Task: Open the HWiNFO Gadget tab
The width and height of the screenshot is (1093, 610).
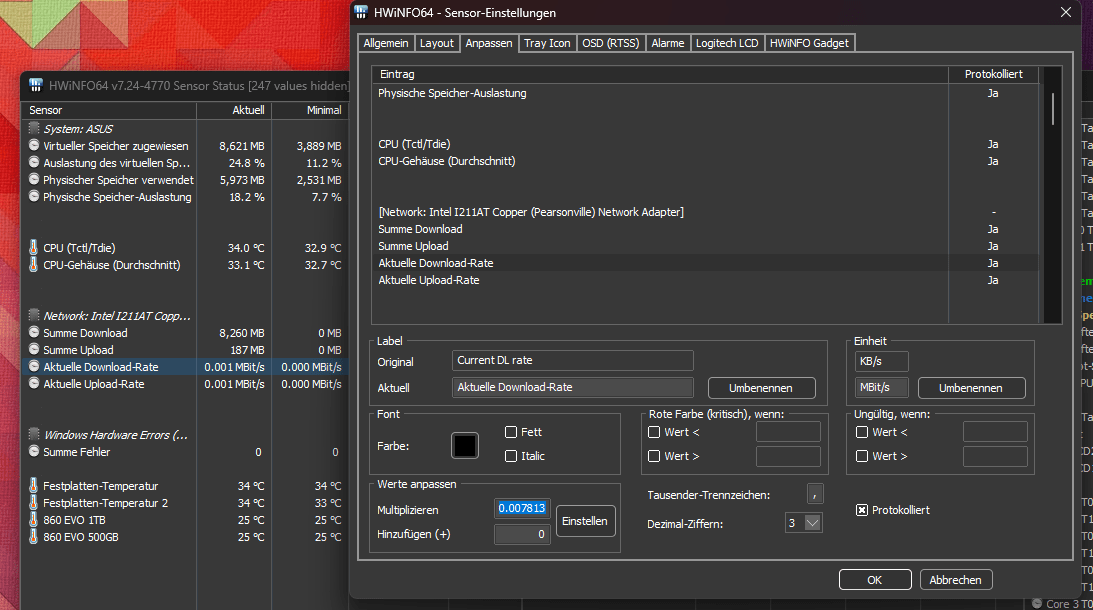Action: [x=809, y=43]
